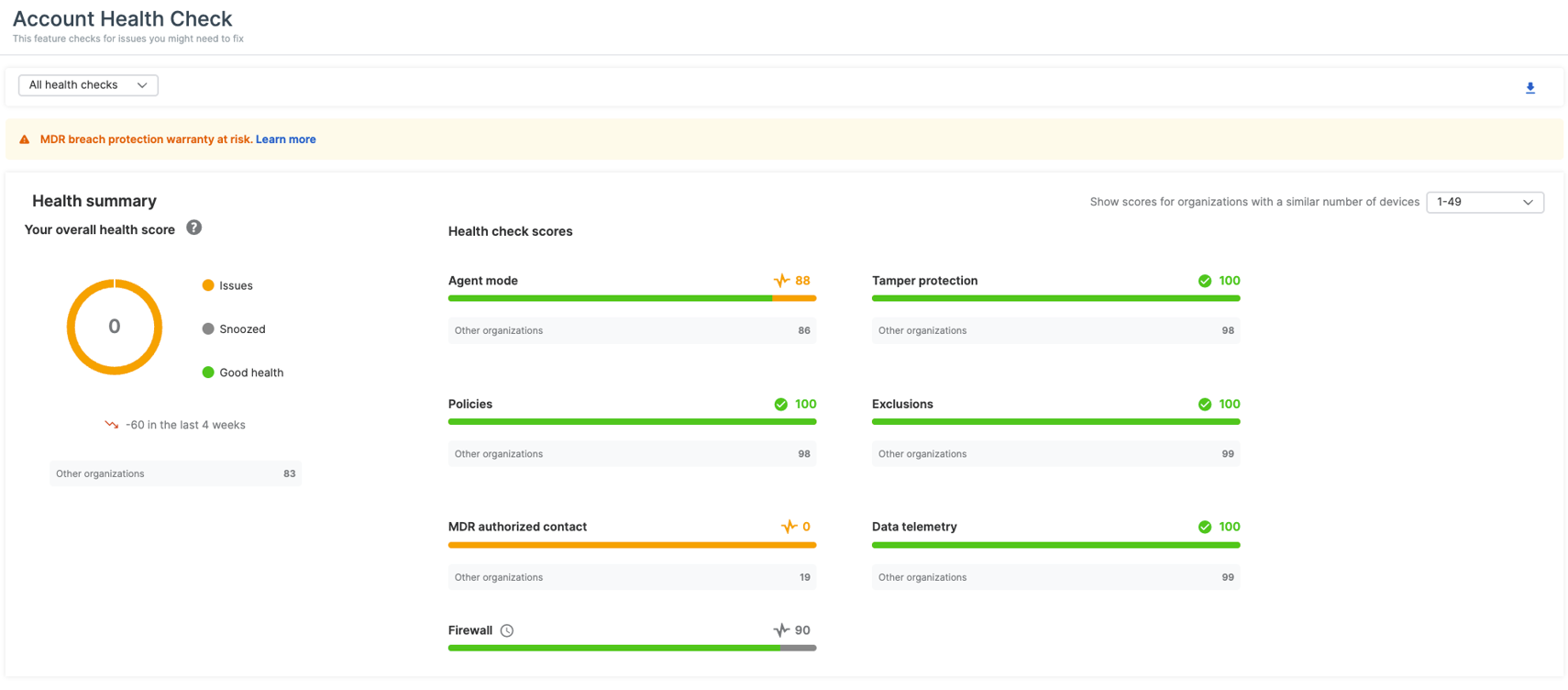The image size is (1568, 690).
Task: Select the Policies health check title
Action: 470,404
